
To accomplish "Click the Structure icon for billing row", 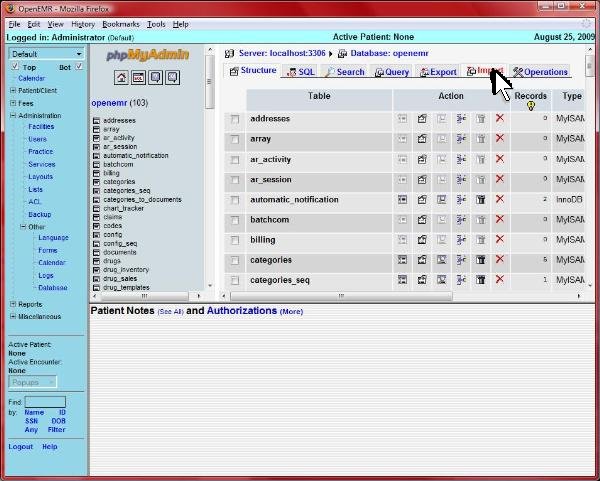I will pyautogui.click(x=422, y=240).
